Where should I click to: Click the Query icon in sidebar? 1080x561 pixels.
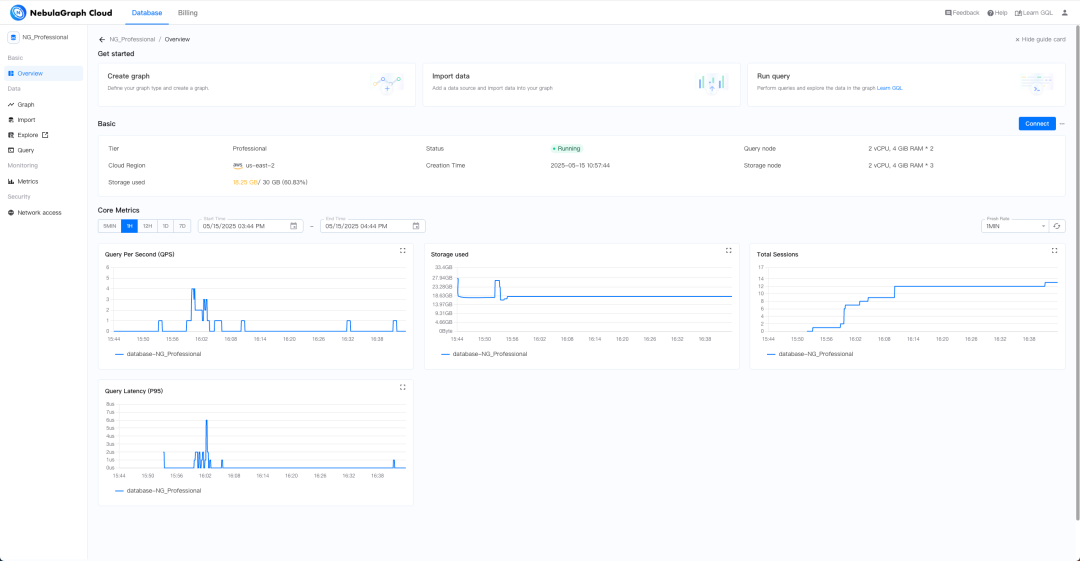tap(11, 150)
